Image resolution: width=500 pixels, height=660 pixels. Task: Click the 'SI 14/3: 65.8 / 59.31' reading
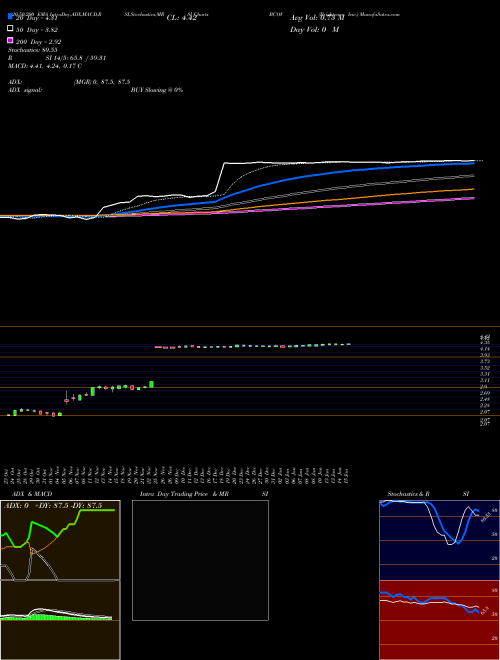pos(76,58)
